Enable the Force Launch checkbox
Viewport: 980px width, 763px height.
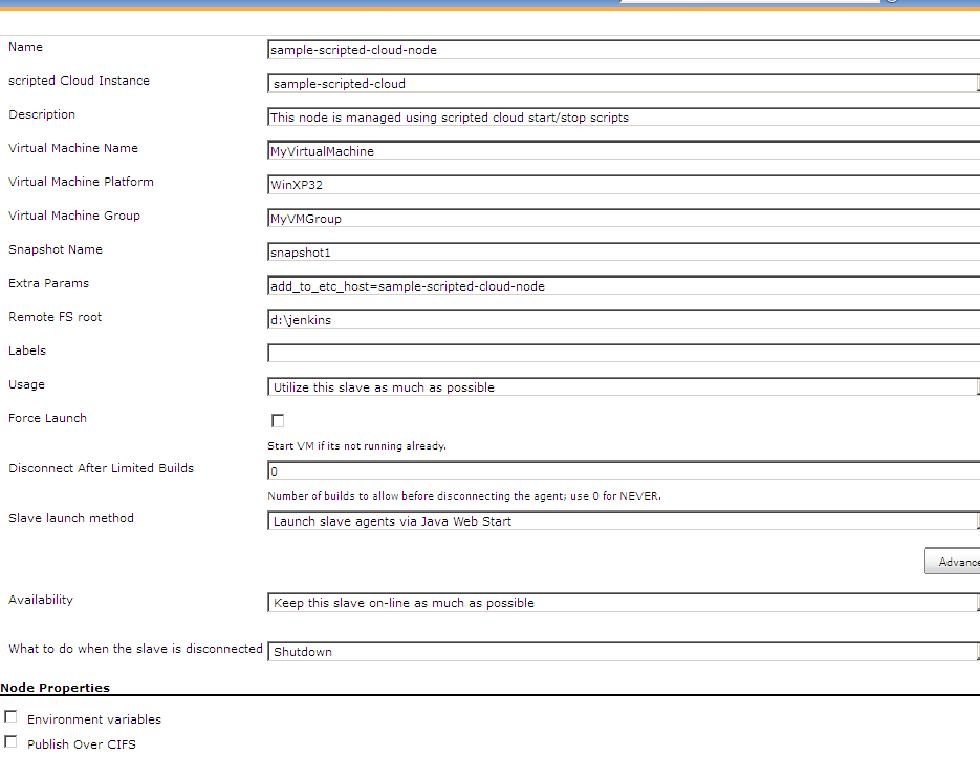278,421
